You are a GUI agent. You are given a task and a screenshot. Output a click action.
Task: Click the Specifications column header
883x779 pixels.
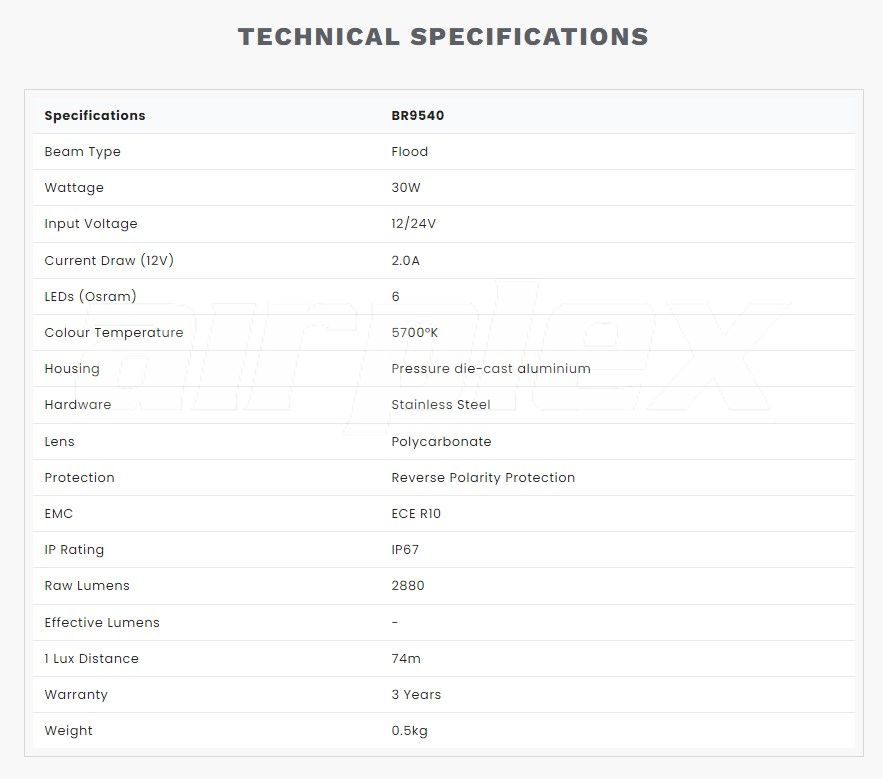95,116
